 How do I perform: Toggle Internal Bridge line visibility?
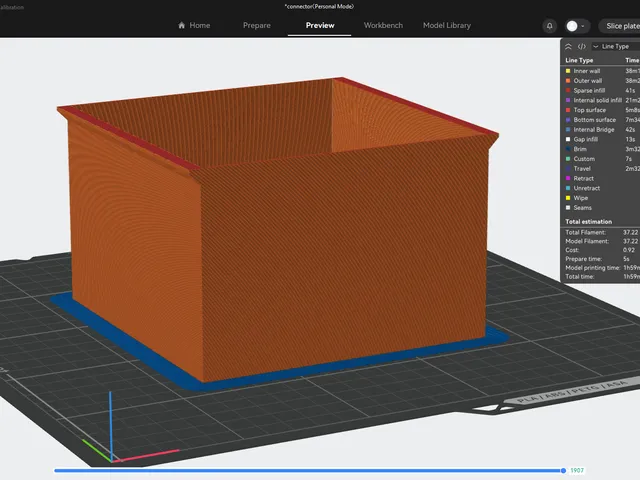tap(602, 130)
